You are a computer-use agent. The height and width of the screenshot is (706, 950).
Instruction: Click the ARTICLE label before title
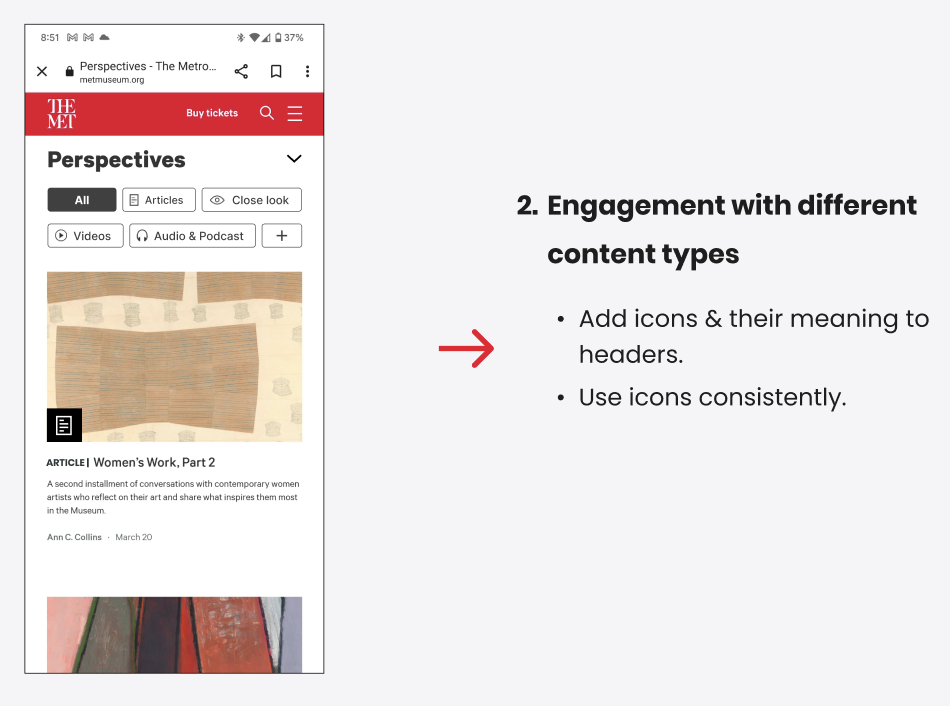(66, 462)
